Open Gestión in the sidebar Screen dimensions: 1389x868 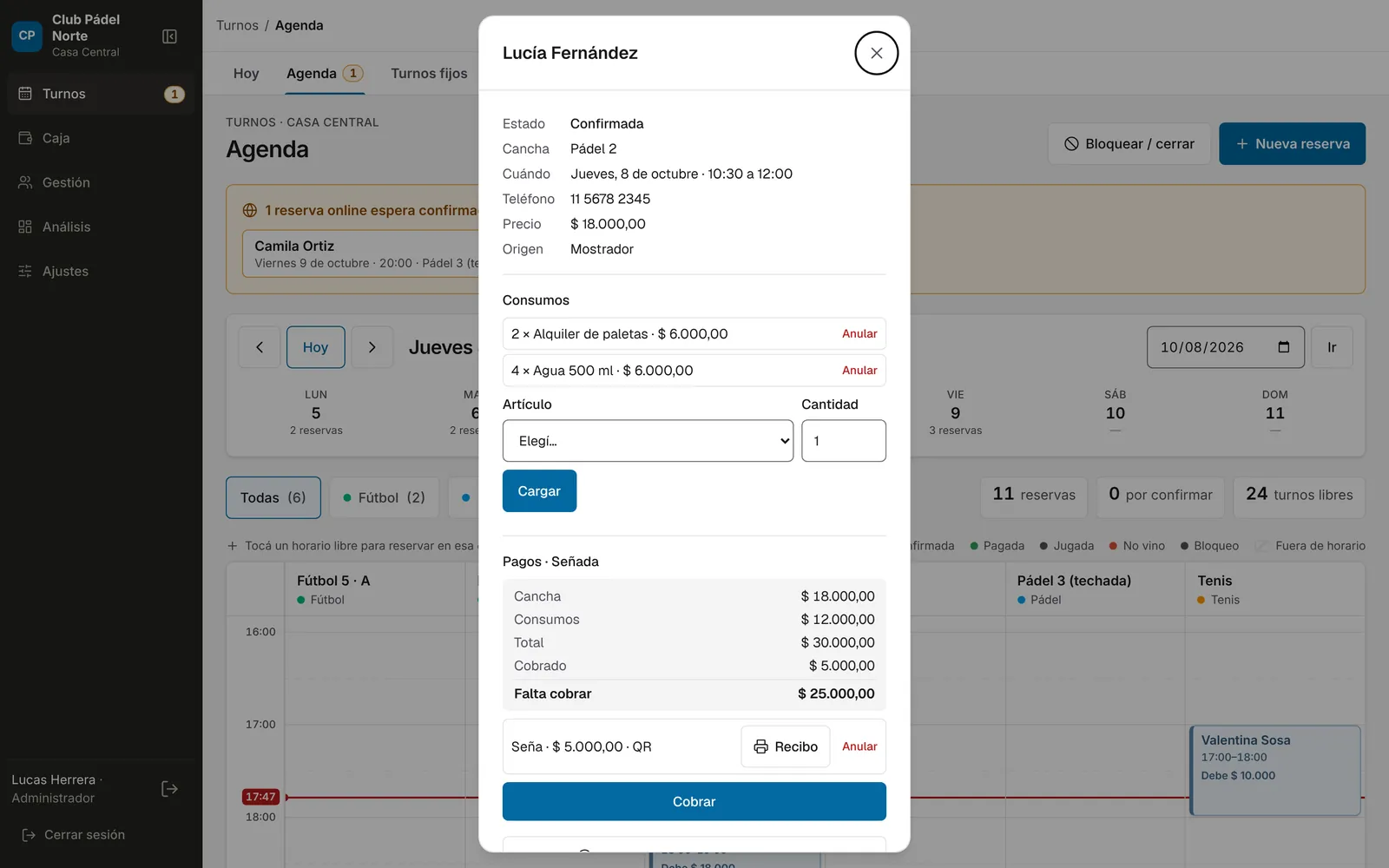[x=101, y=182]
